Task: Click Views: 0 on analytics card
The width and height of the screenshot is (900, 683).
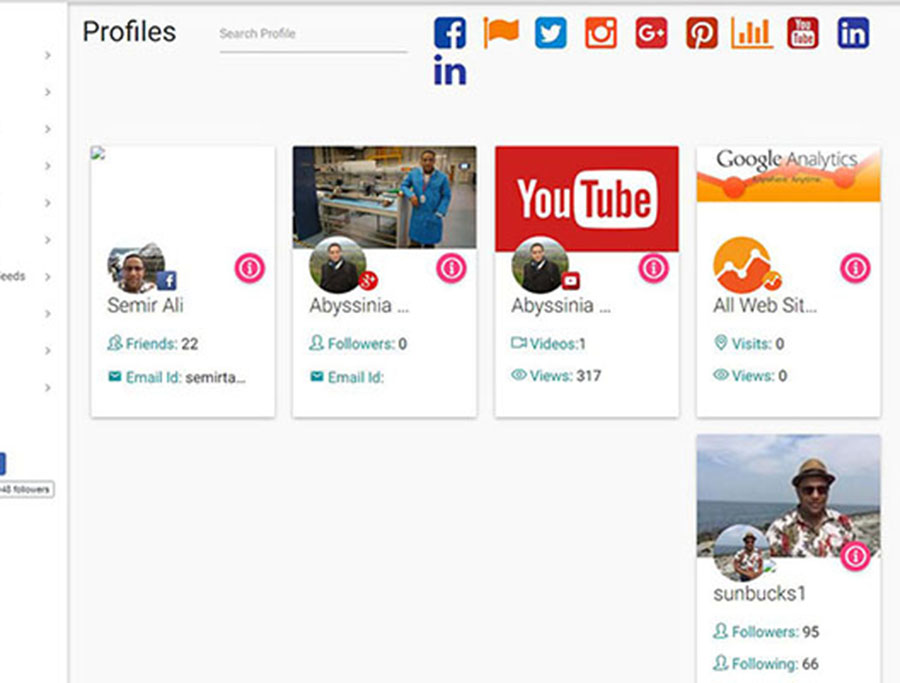Action: pyautogui.click(x=750, y=375)
